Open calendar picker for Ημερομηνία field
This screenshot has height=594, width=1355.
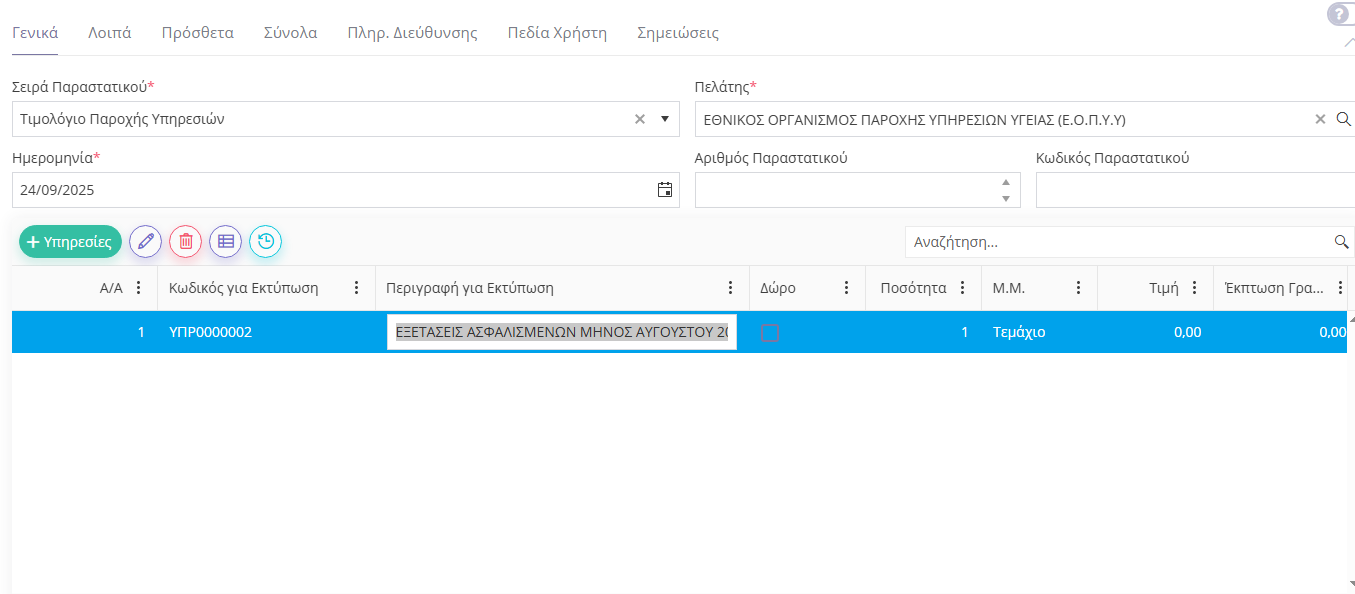(x=665, y=190)
